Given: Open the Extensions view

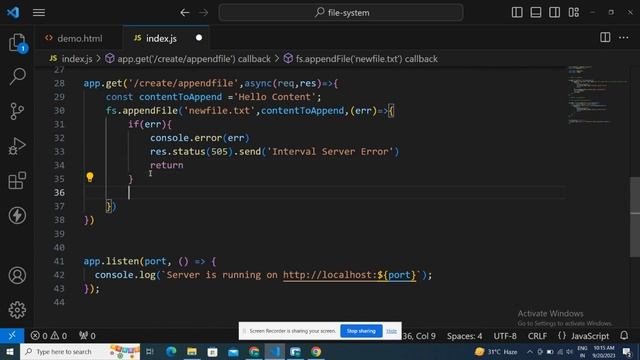Looking at the screenshot, I should click(17, 180).
